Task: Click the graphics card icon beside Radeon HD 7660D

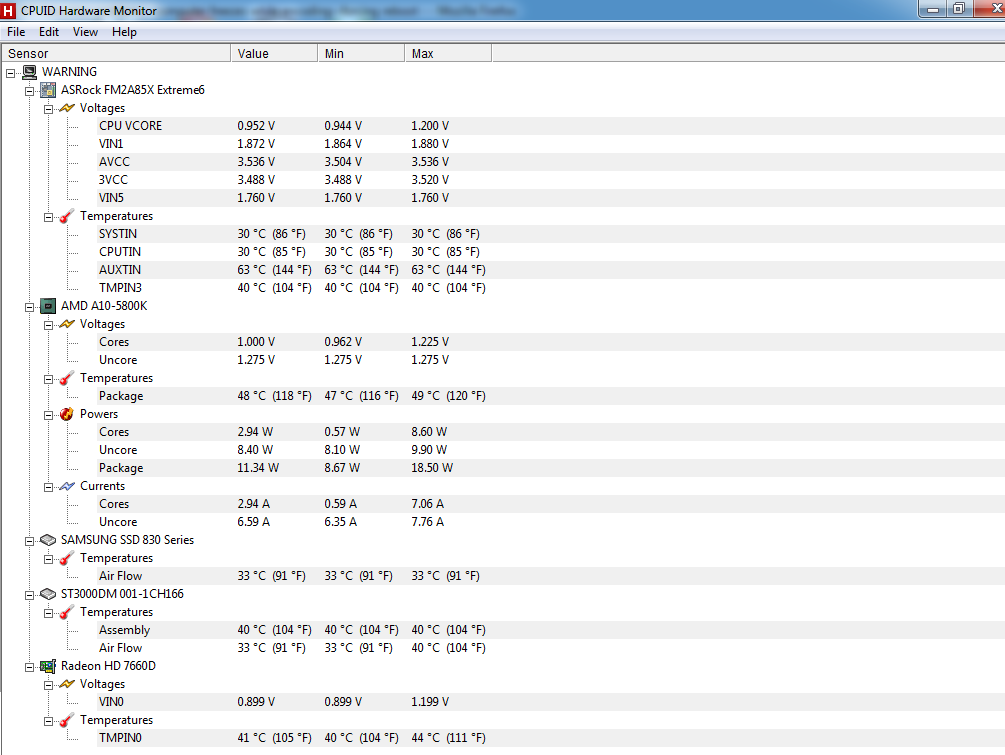Action: click(48, 667)
